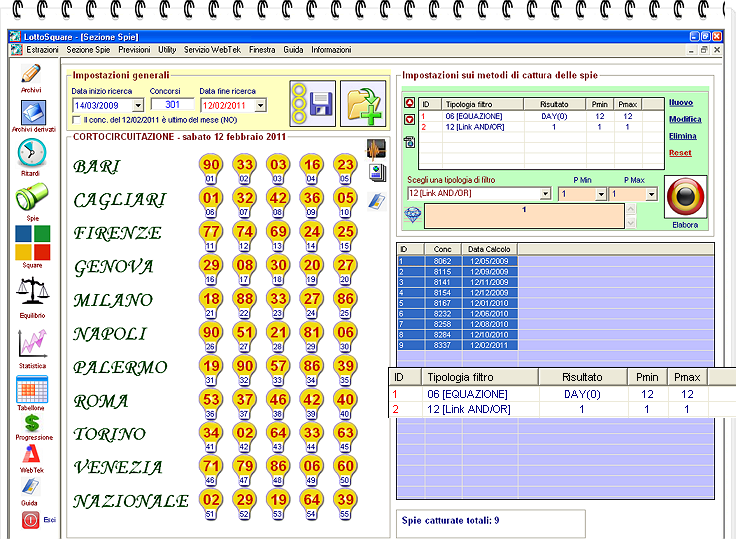Select result row dated 12/10/2010
736x539 pixels.
coord(458,335)
